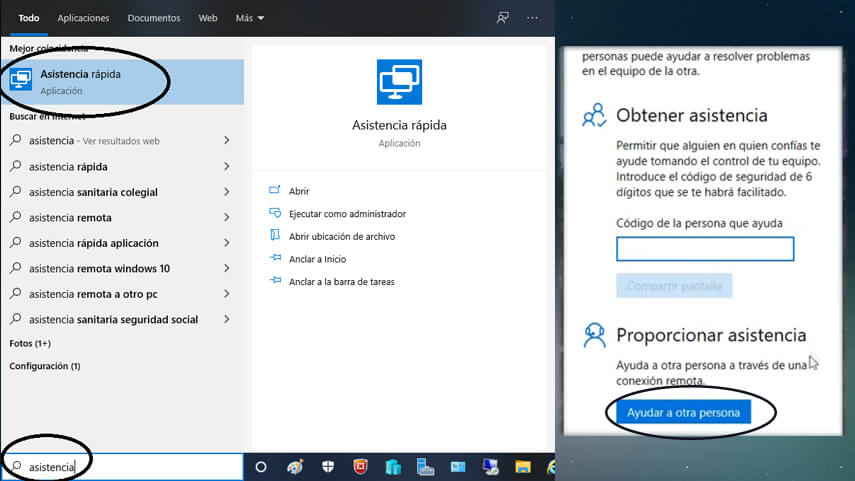Viewport: 855px width, 481px height.
Task: Open the blue picture window taskbar icon
Action: point(458,467)
